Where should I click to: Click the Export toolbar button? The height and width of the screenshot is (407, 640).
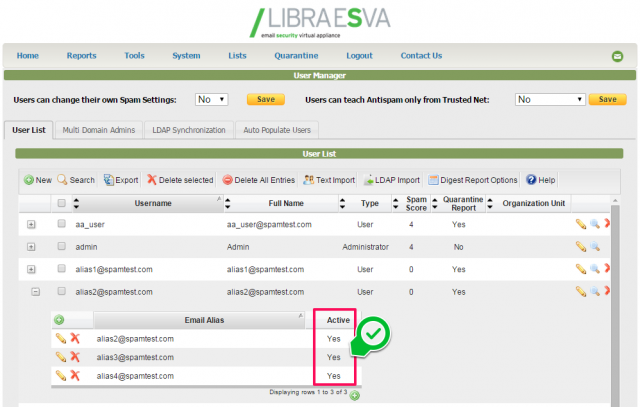click(x=121, y=180)
